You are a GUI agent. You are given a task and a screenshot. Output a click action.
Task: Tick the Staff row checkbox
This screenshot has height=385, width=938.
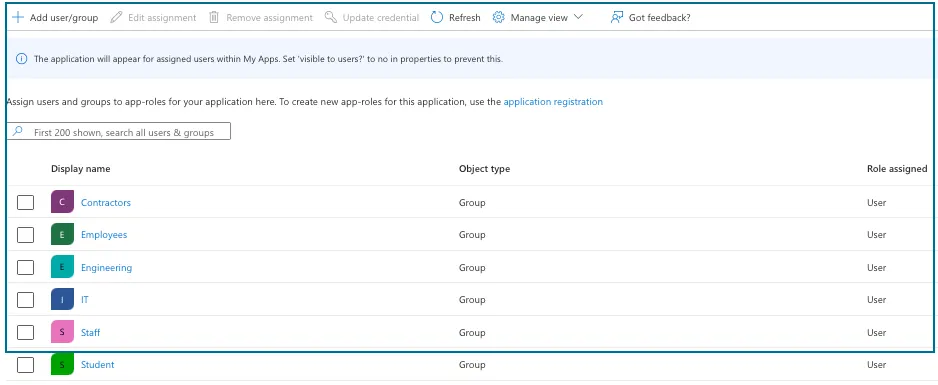(x=25, y=332)
